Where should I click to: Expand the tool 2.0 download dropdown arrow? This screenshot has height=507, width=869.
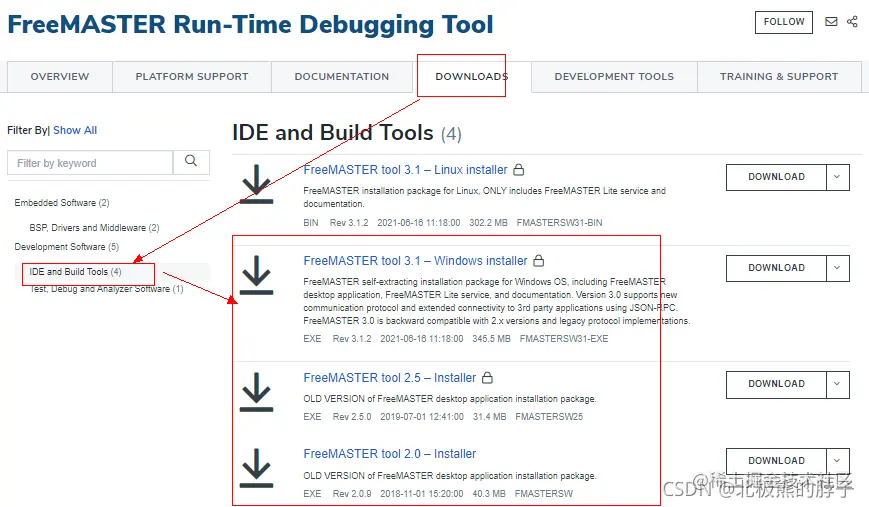click(837, 460)
